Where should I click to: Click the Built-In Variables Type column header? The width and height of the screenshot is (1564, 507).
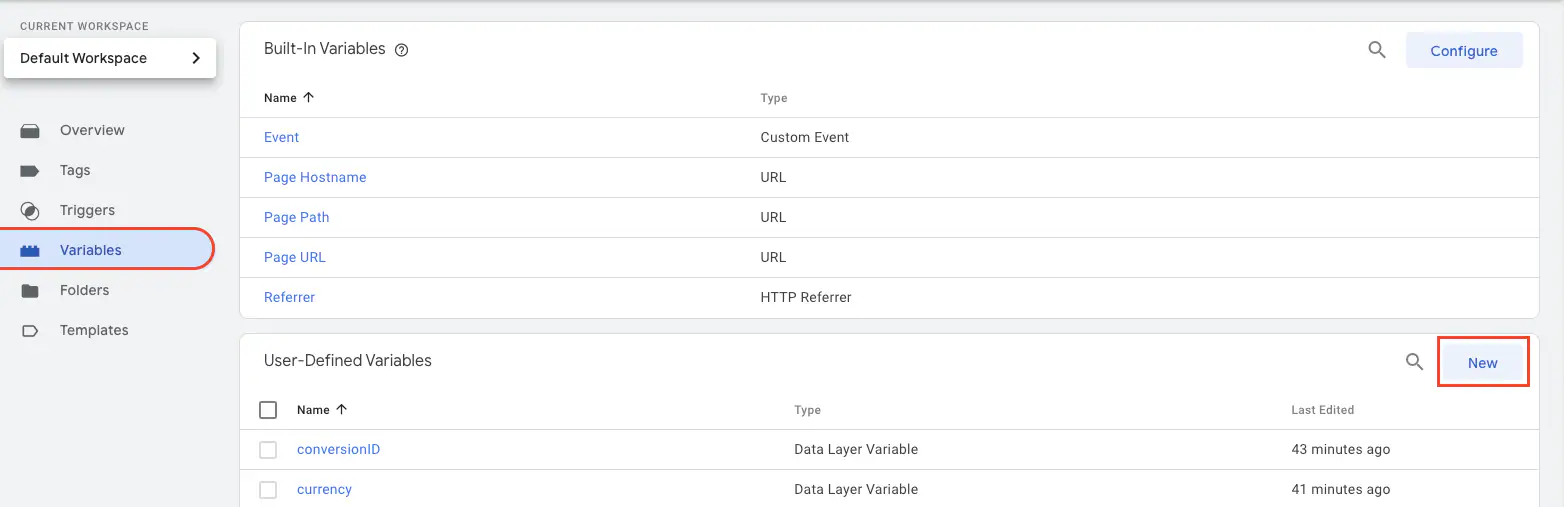(774, 98)
